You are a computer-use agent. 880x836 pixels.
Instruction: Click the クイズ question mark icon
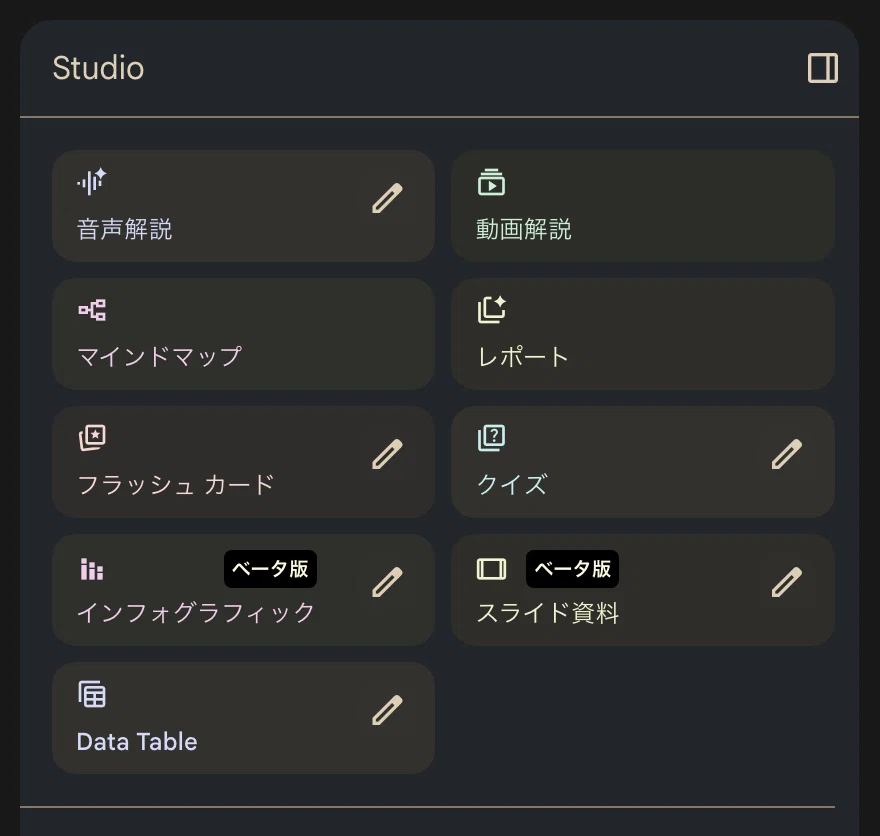click(x=491, y=438)
